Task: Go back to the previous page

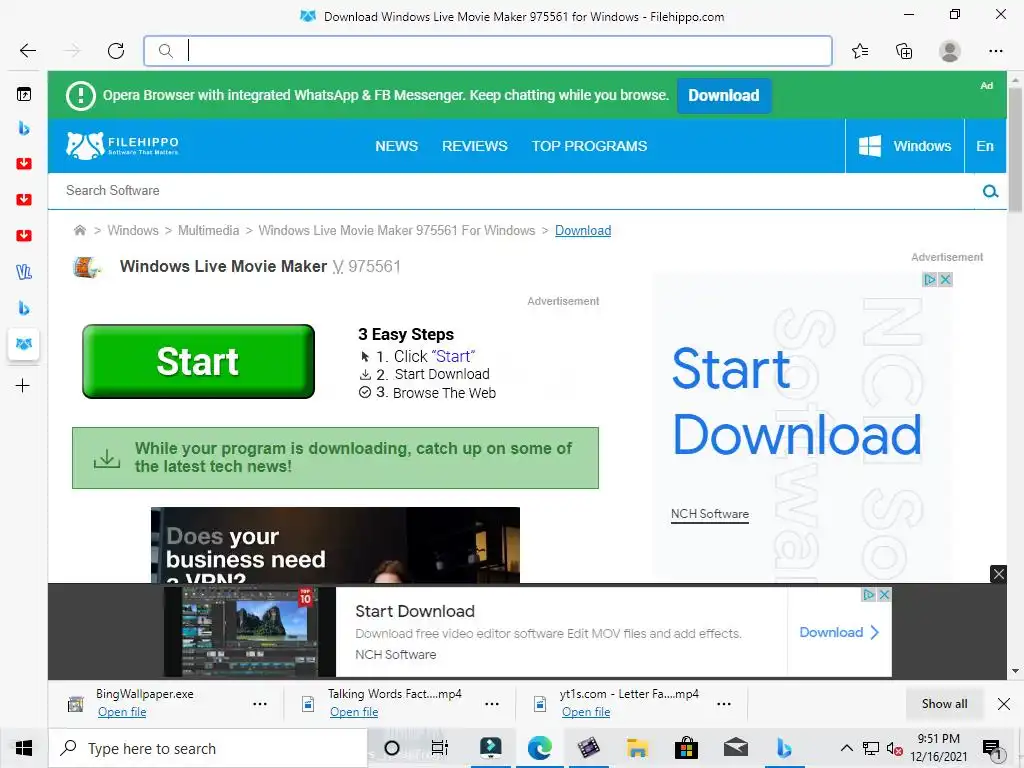Action: [x=27, y=50]
